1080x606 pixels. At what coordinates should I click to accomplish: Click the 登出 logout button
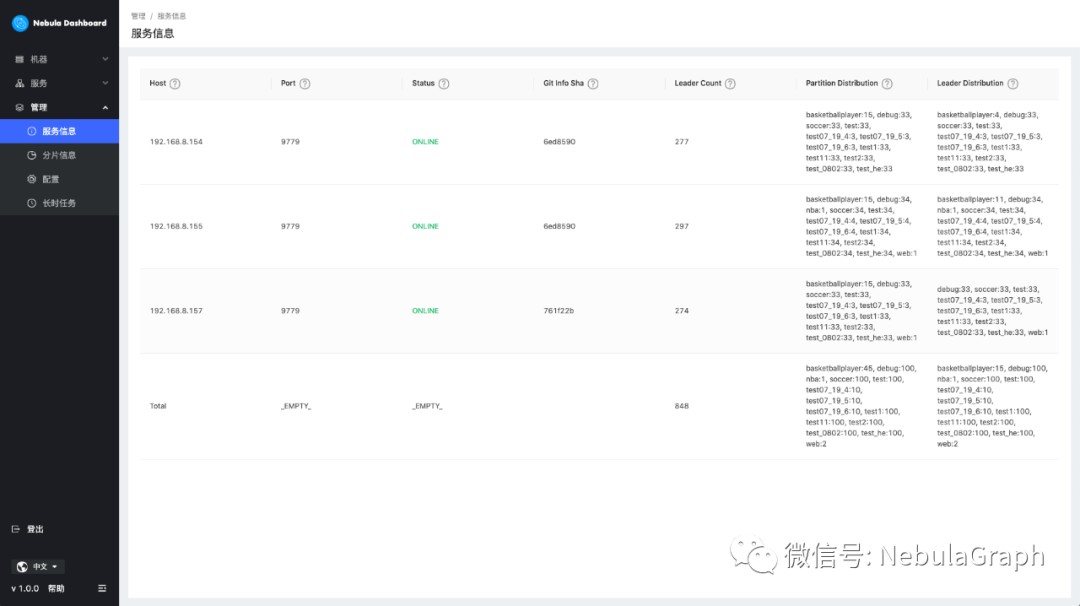(28, 529)
